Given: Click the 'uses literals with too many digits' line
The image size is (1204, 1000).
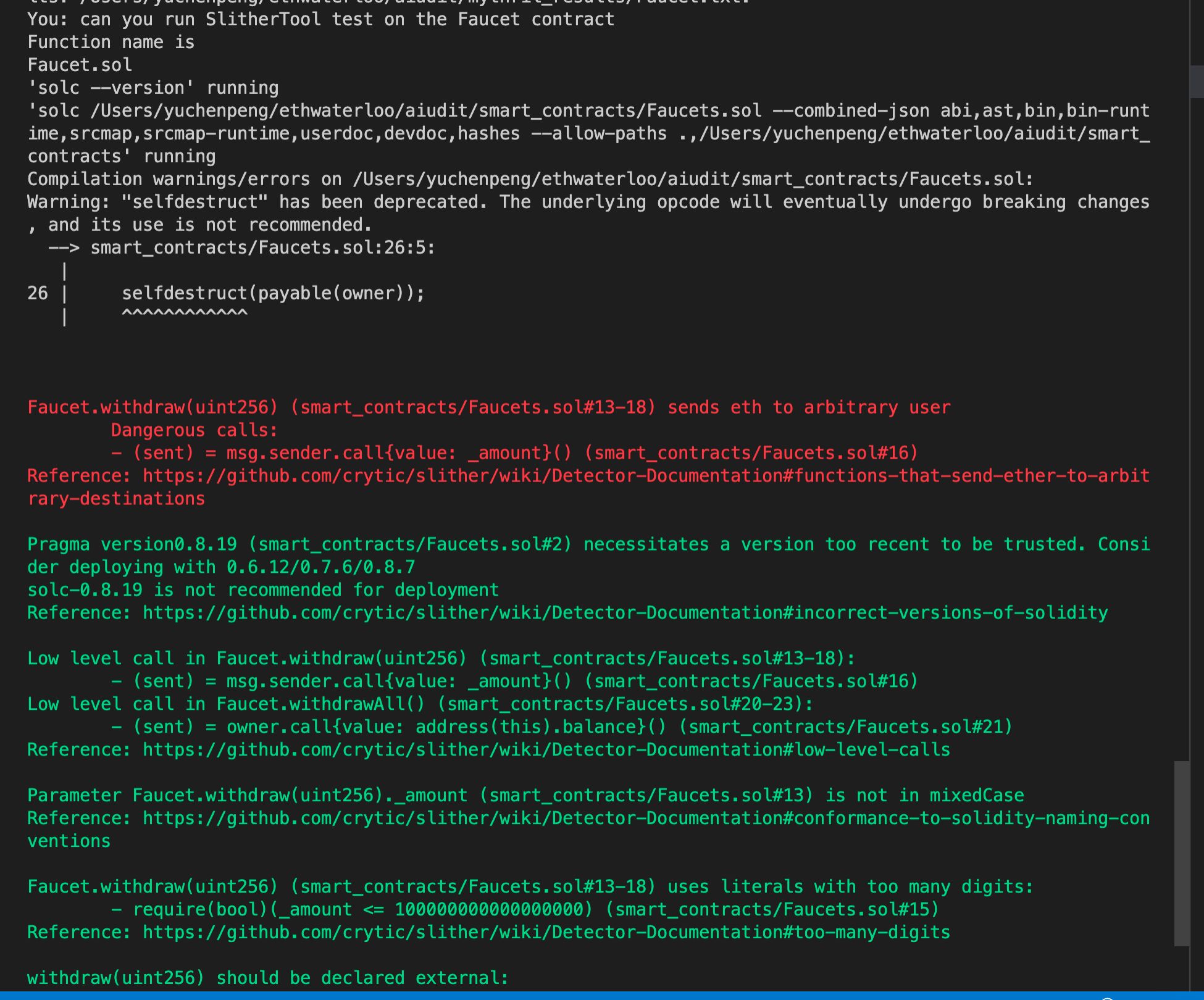Looking at the screenshot, I should 530,887.
